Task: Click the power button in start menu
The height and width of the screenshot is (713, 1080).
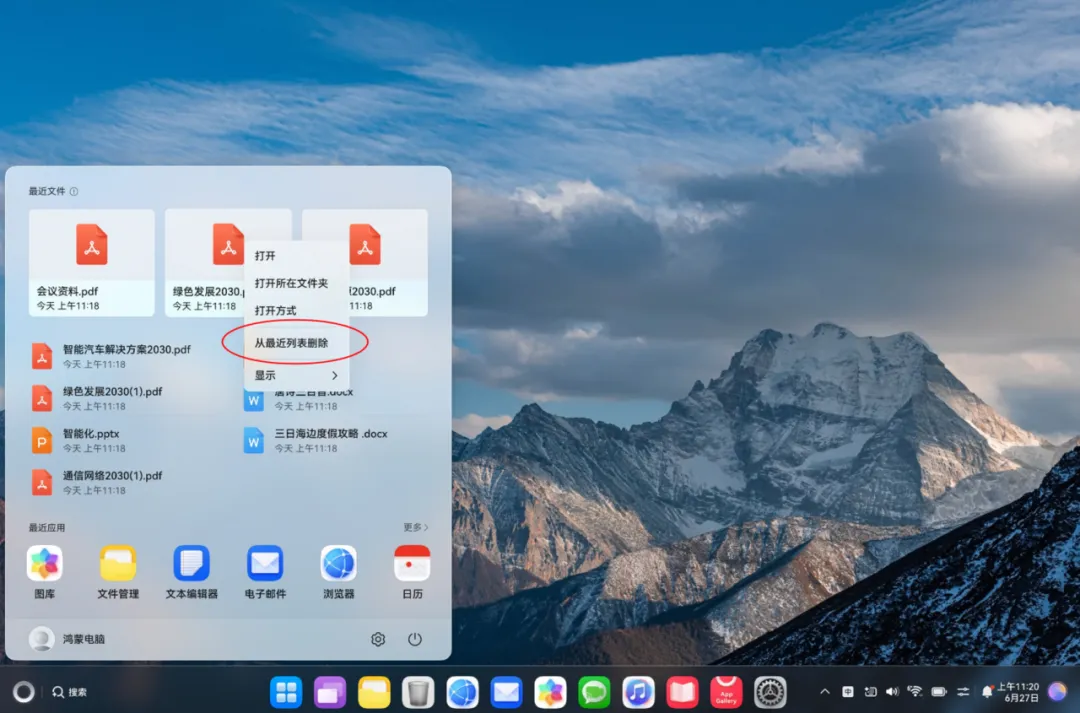Action: pos(415,639)
